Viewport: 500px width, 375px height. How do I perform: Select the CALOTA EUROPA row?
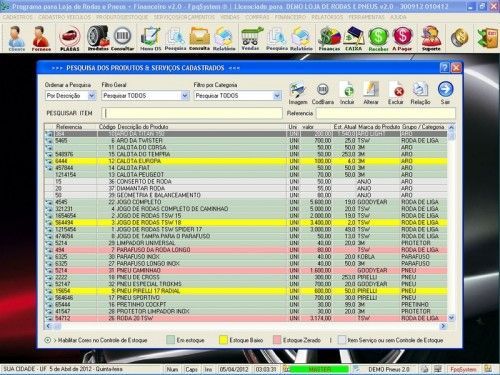coord(246,161)
